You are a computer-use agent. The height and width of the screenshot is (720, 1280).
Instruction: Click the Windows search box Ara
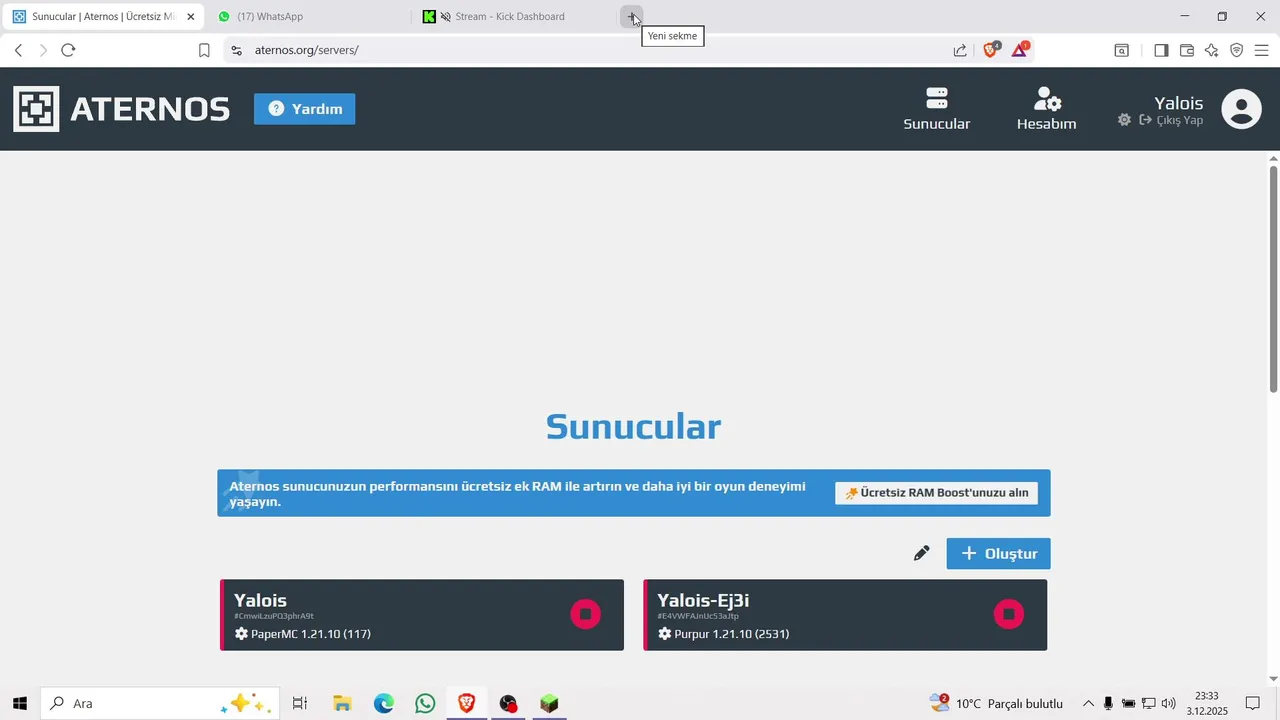pos(158,703)
